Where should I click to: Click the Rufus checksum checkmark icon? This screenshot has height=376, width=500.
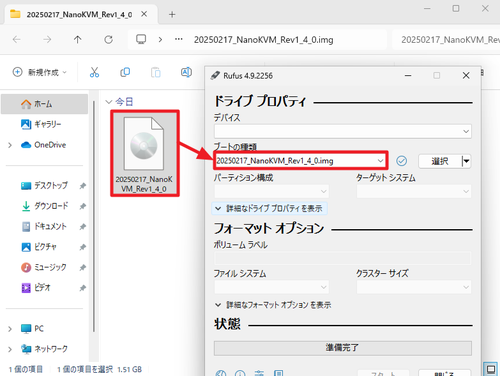[401, 161]
